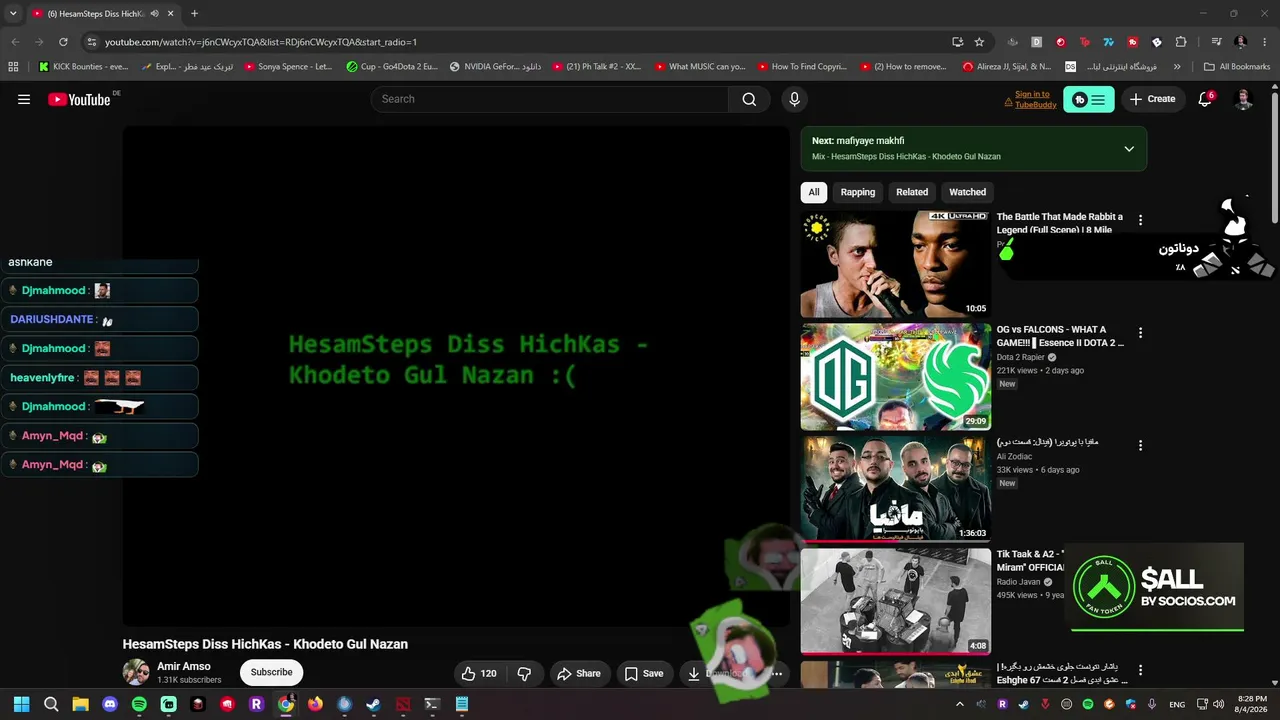The height and width of the screenshot is (720, 1280).
Task: Open Amir Amso channel name link
Action: pyautogui.click(x=184, y=666)
